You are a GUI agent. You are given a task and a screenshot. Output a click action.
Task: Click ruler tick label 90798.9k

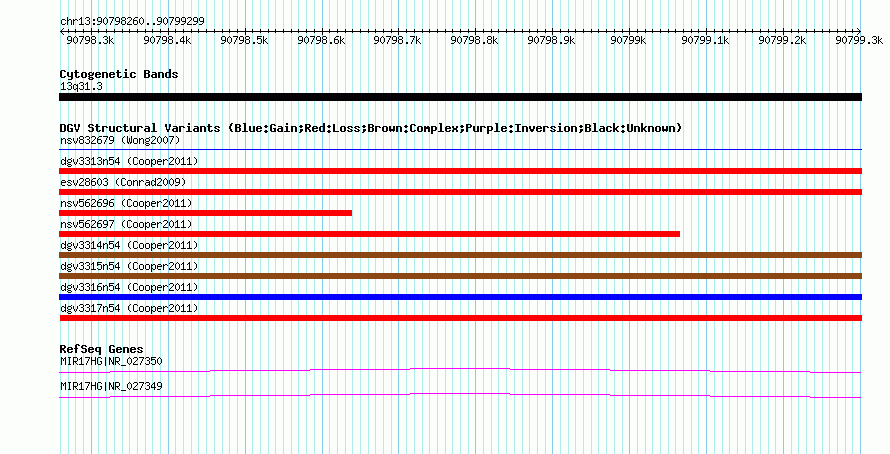[x=551, y=40]
